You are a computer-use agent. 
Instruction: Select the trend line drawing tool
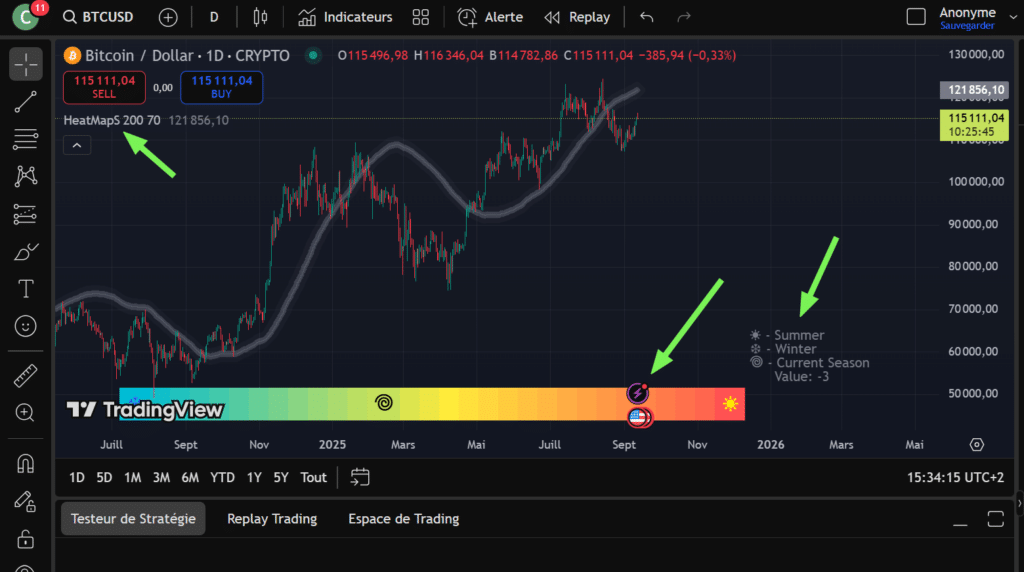(x=25, y=101)
